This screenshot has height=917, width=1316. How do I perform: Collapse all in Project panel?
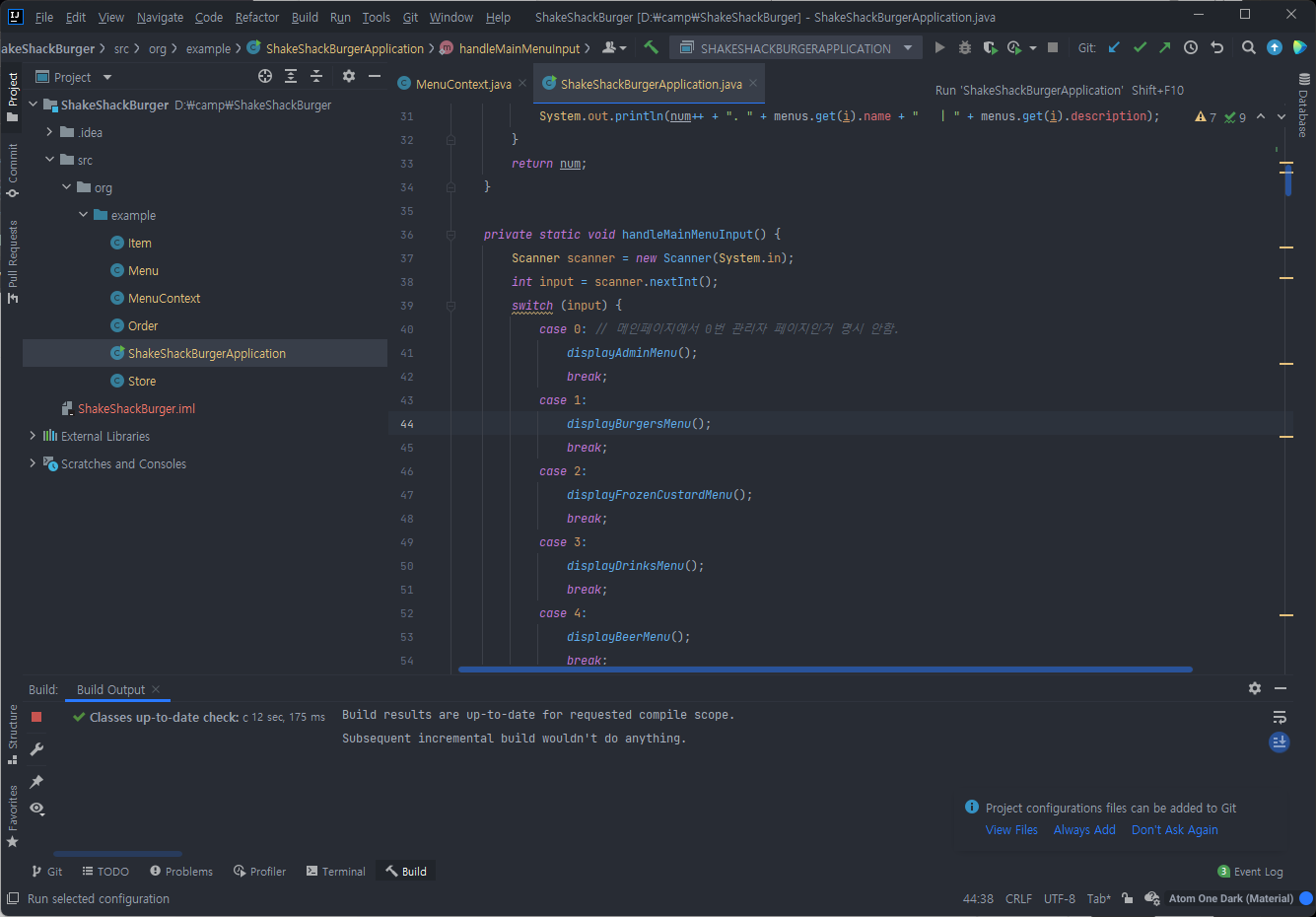(316, 76)
